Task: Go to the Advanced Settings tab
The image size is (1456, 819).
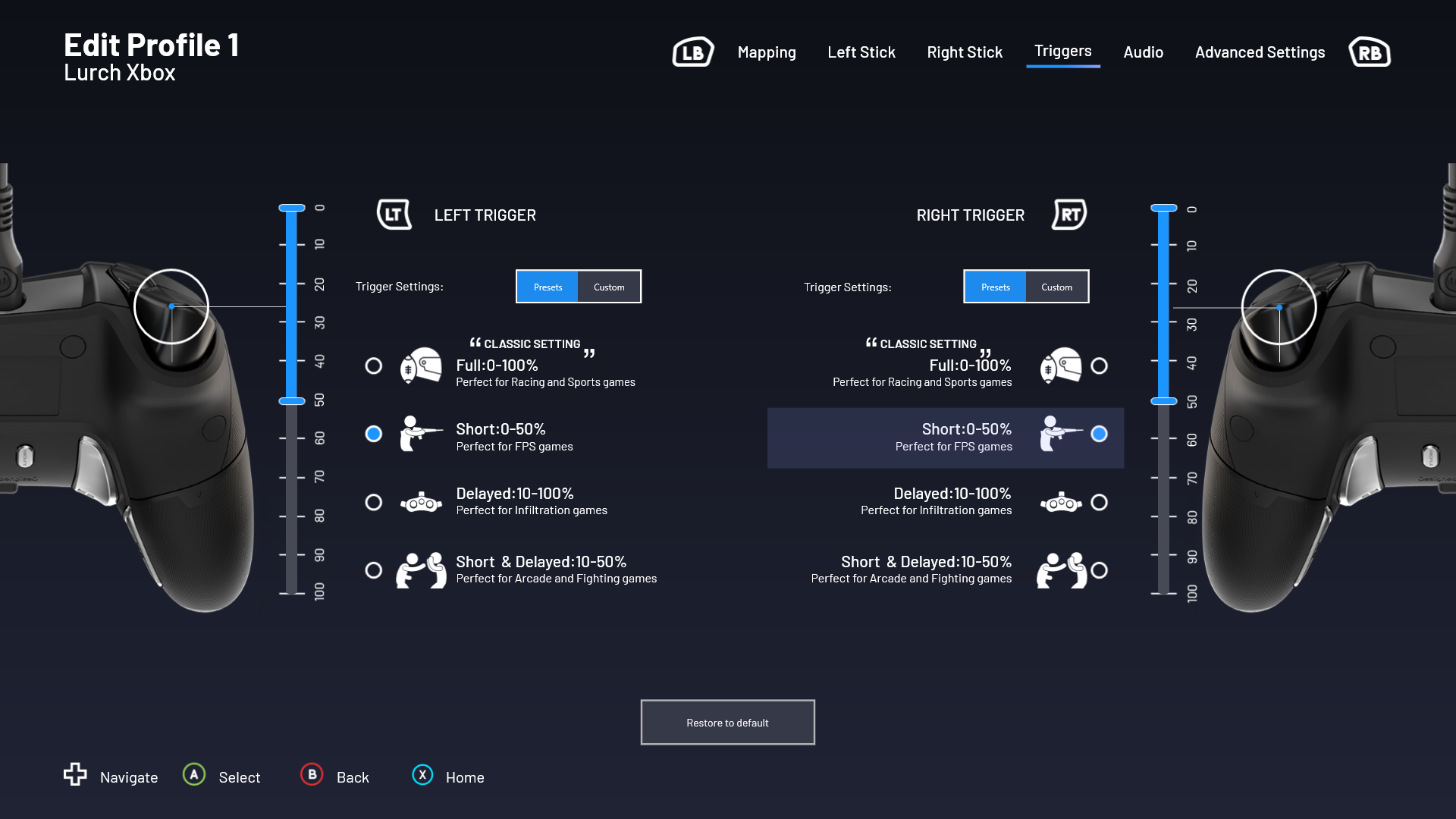Action: tap(1260, 52)
